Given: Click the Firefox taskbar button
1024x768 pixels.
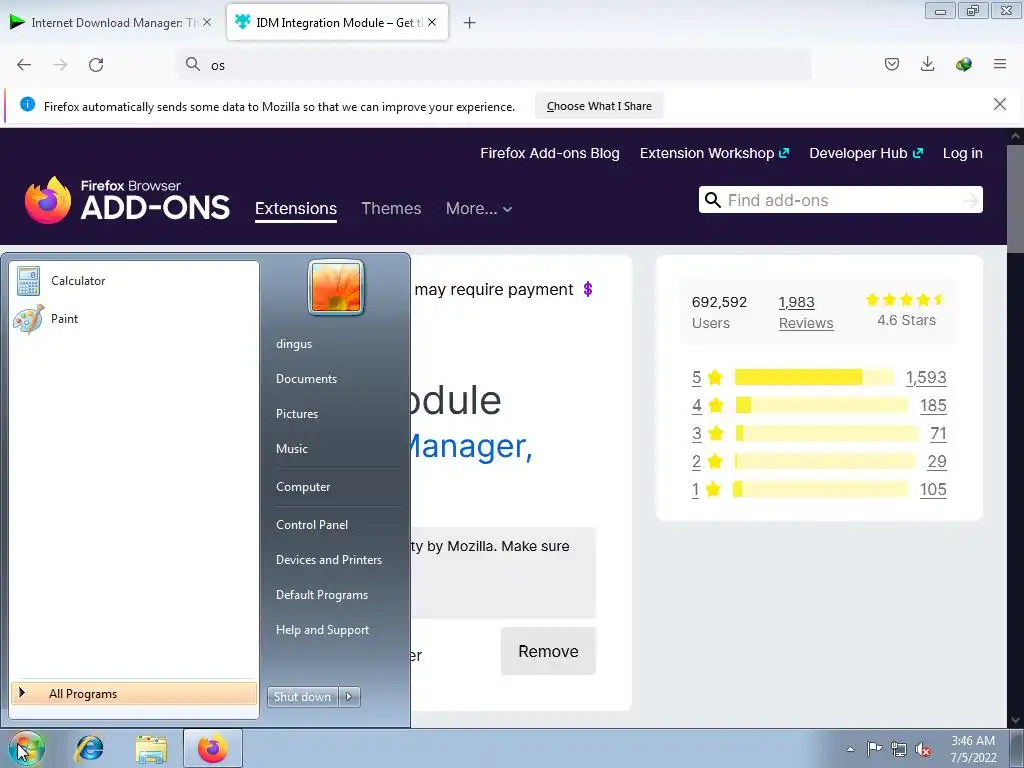Looking at the screenshot, I should tap(213, 748).
